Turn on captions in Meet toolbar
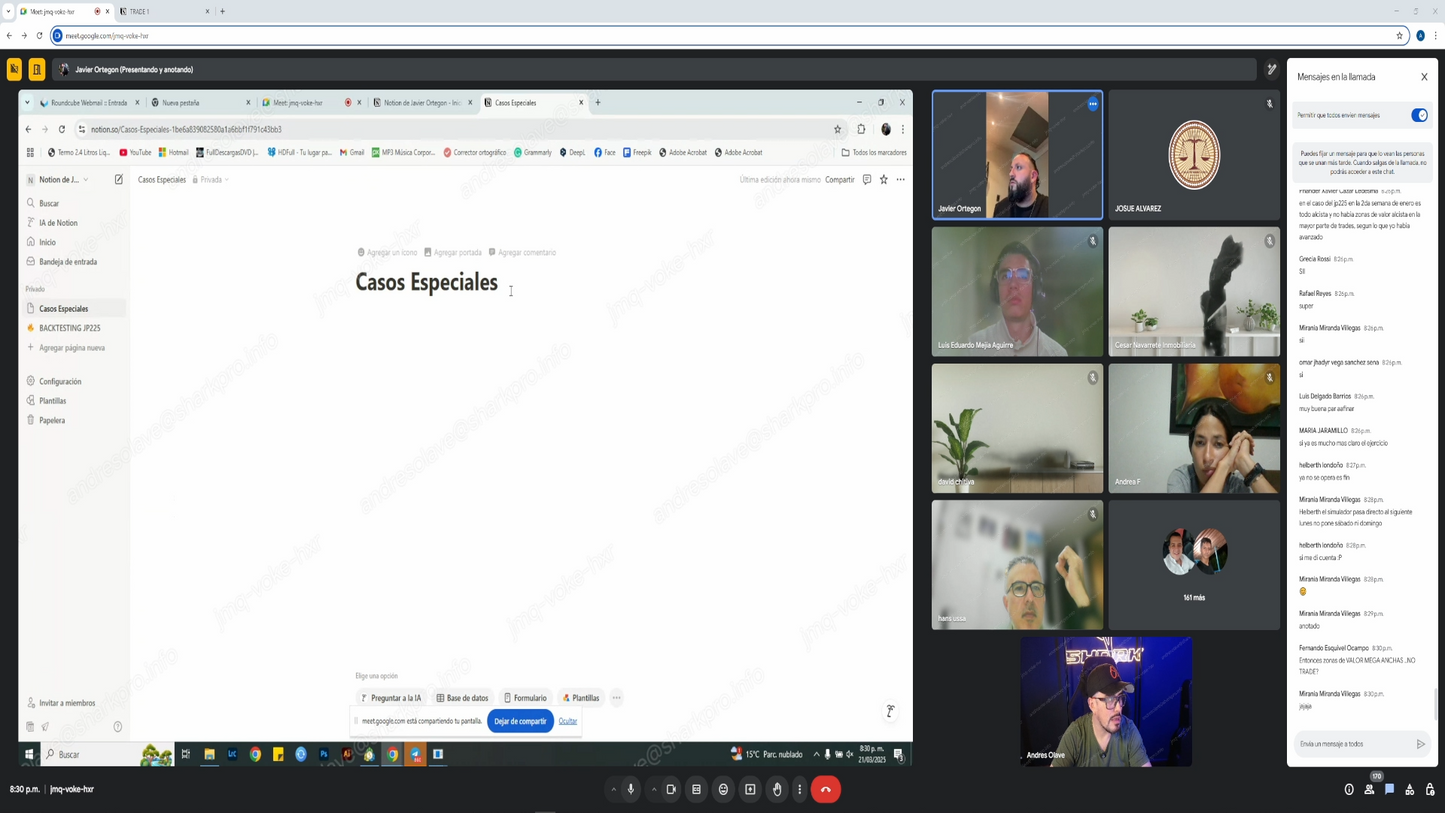Viewport: 1445px width, 813px height. tap(697, 789)
